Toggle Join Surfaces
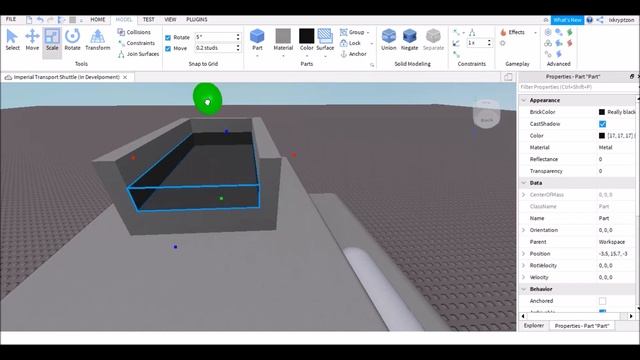This screenshot has width=640, height=360. [x=138, y=54]
